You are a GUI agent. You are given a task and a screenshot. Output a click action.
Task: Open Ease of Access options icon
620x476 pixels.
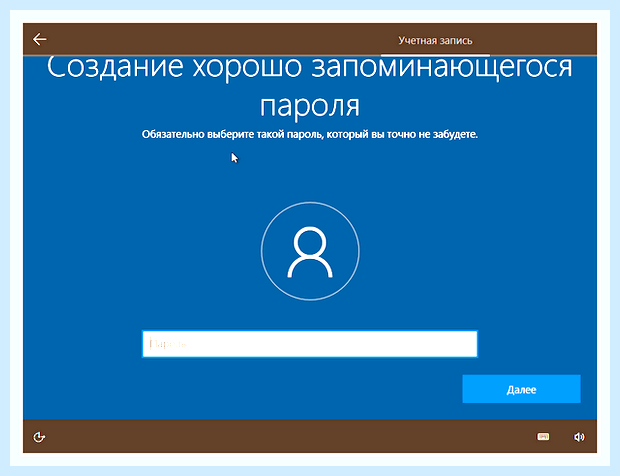[39, 437]
